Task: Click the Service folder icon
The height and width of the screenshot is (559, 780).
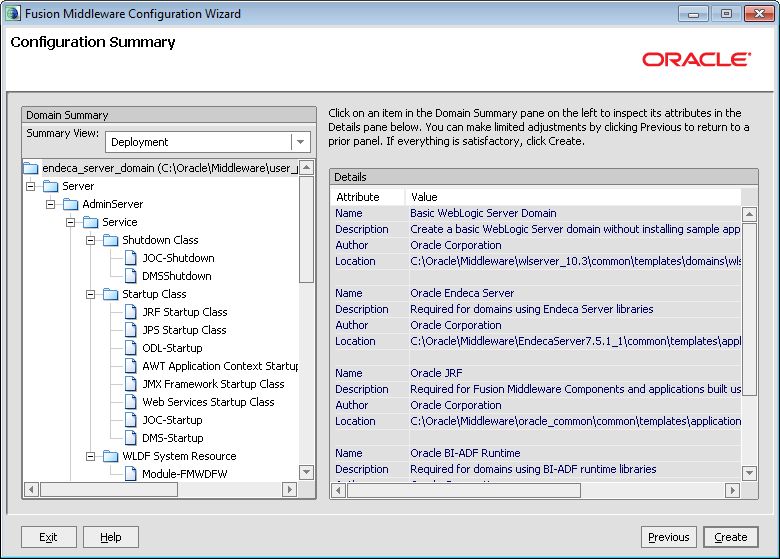Action: (91, 222)
